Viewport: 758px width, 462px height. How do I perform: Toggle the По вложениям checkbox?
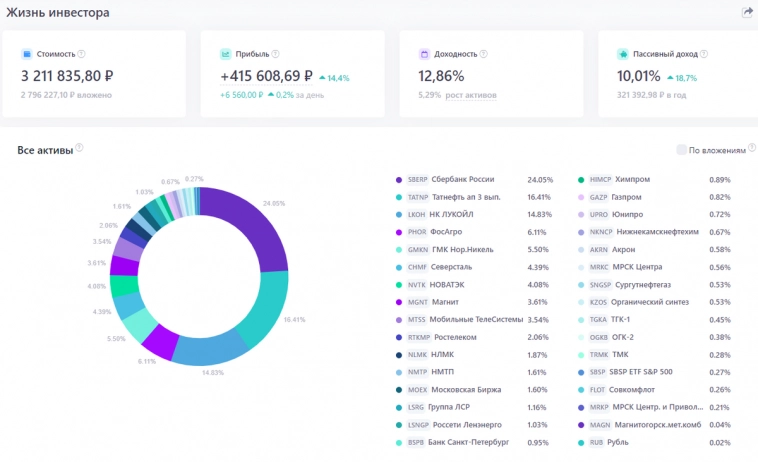[x=681, y=150]
